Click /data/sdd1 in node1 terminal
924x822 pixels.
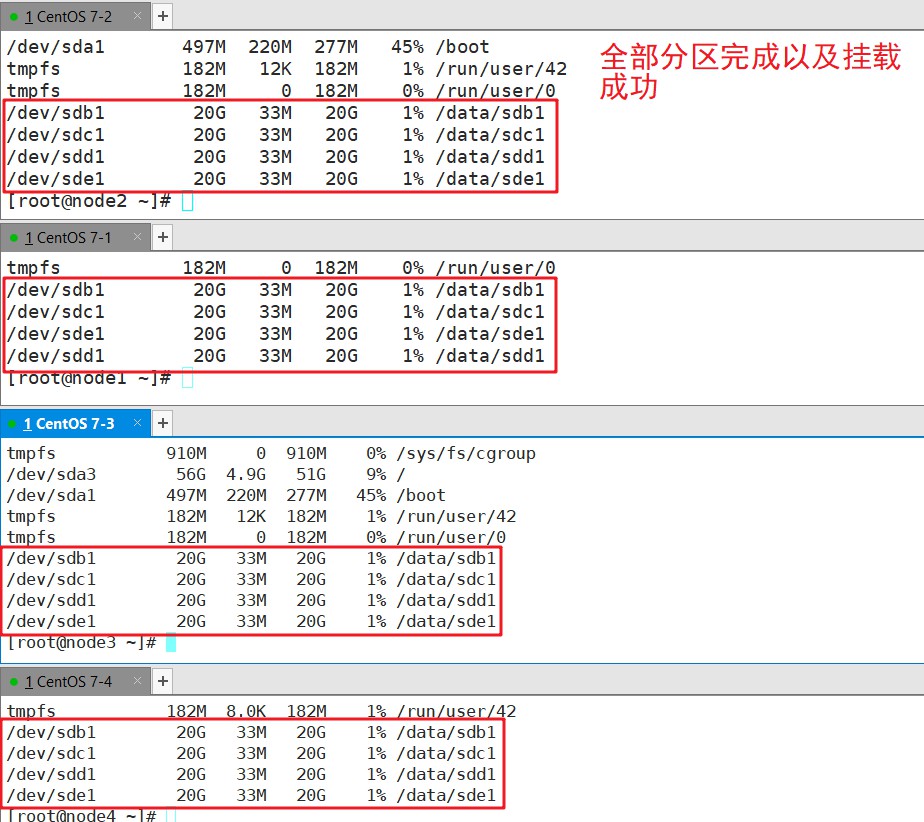[x=490, y=356]
